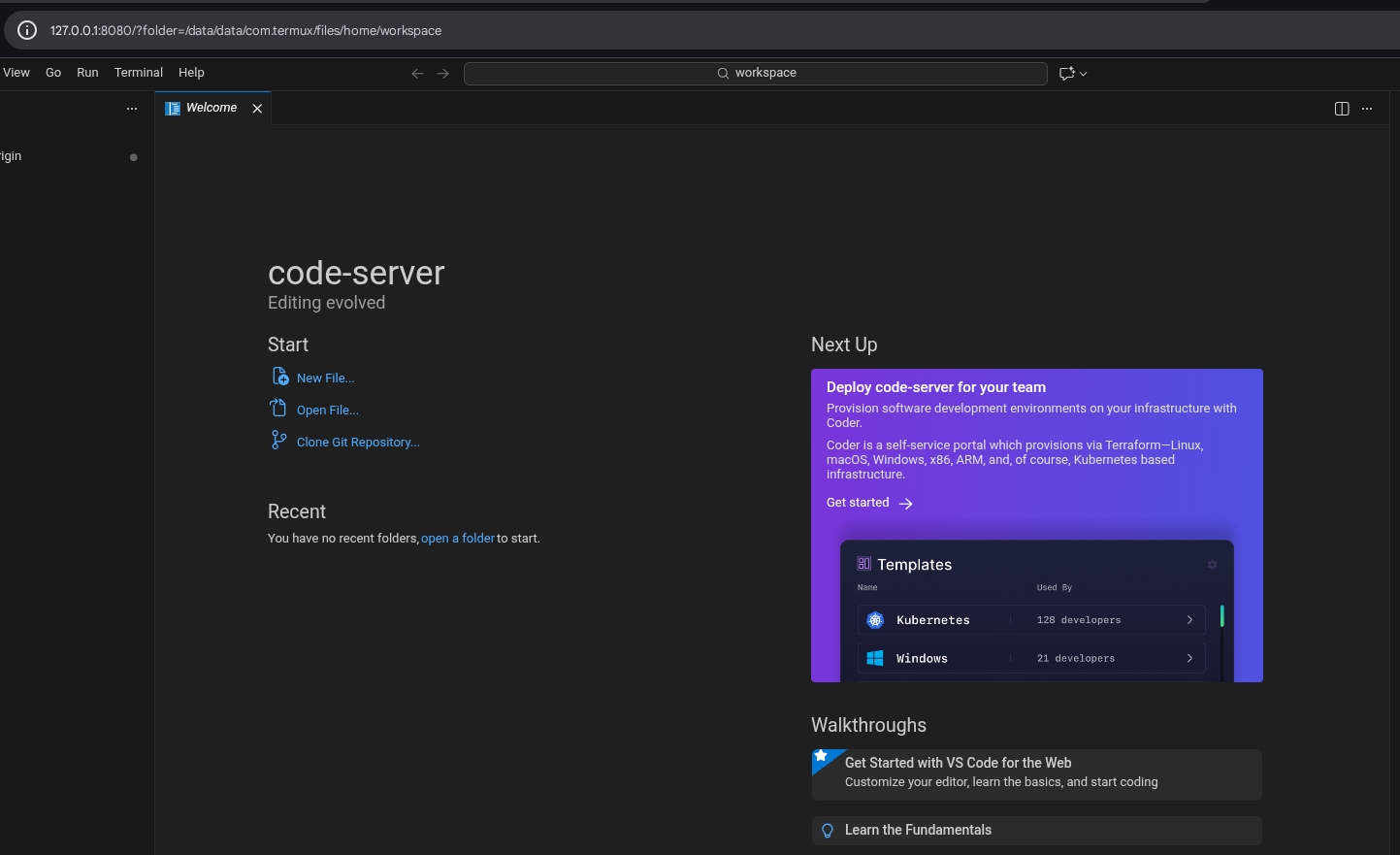Click the Clone Git Repository... link
The width and height of the screenshot is (1400, 855).
(x=358, y=443)
